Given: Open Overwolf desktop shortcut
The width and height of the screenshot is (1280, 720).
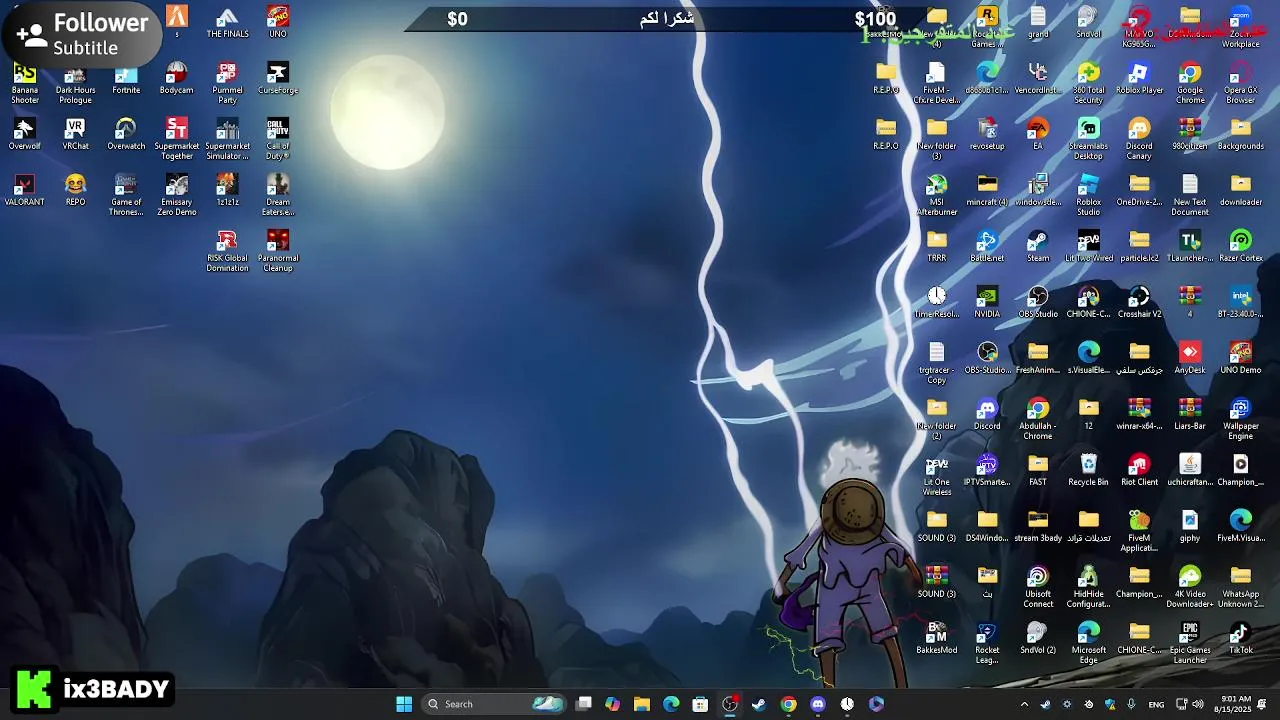Looking at the screenshot, I should point(25,134).
